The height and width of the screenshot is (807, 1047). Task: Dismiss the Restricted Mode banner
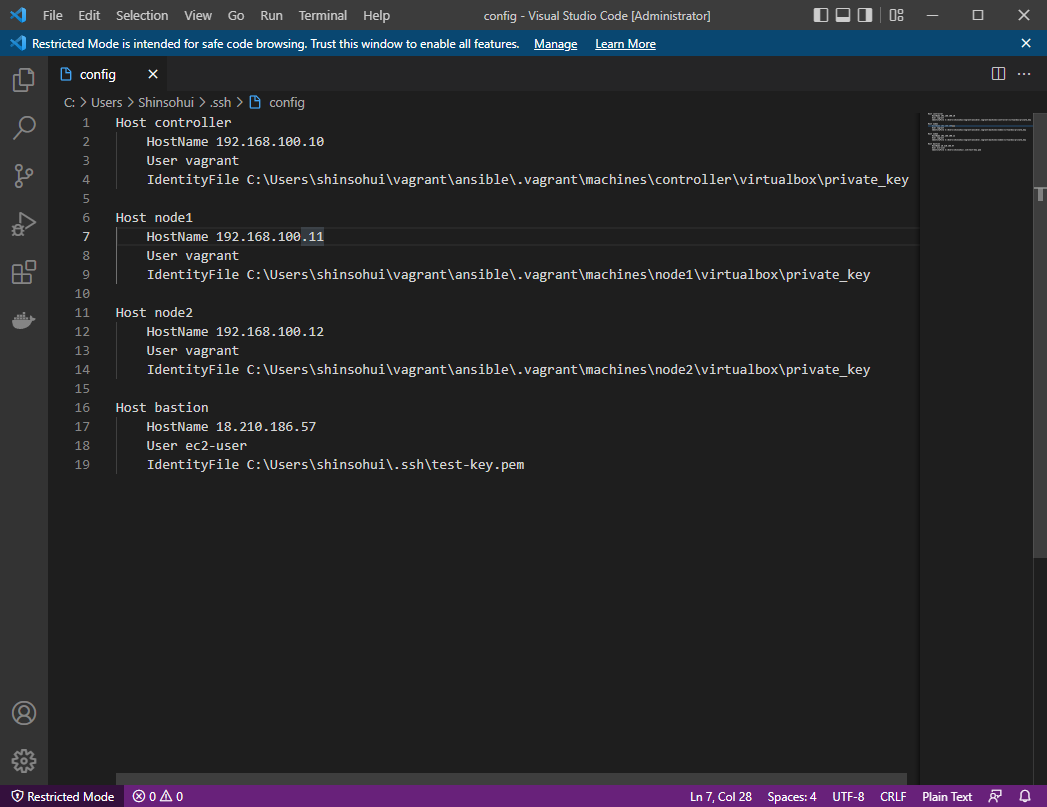[1026, 43]
